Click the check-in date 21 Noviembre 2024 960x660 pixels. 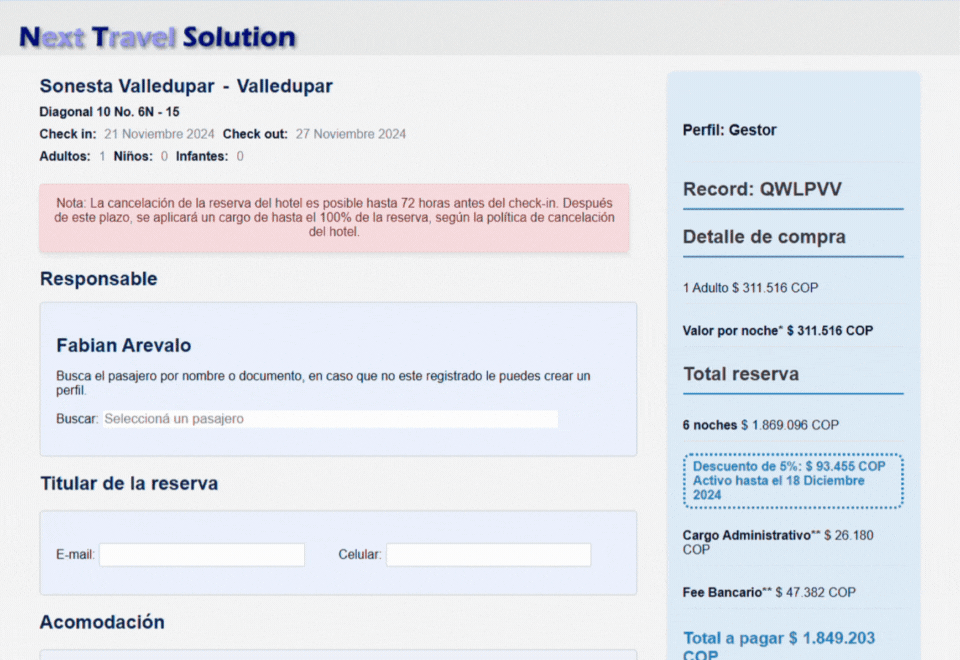159,134
